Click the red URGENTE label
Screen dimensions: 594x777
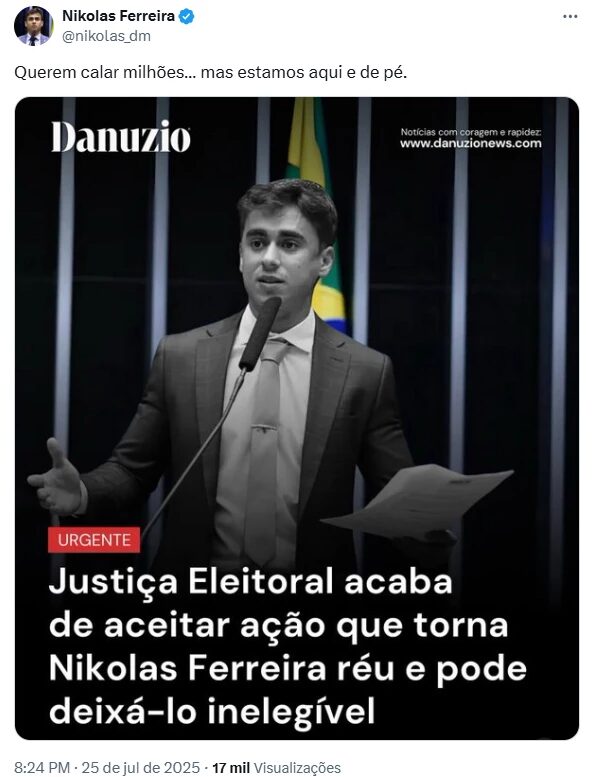tap(94, 539)
